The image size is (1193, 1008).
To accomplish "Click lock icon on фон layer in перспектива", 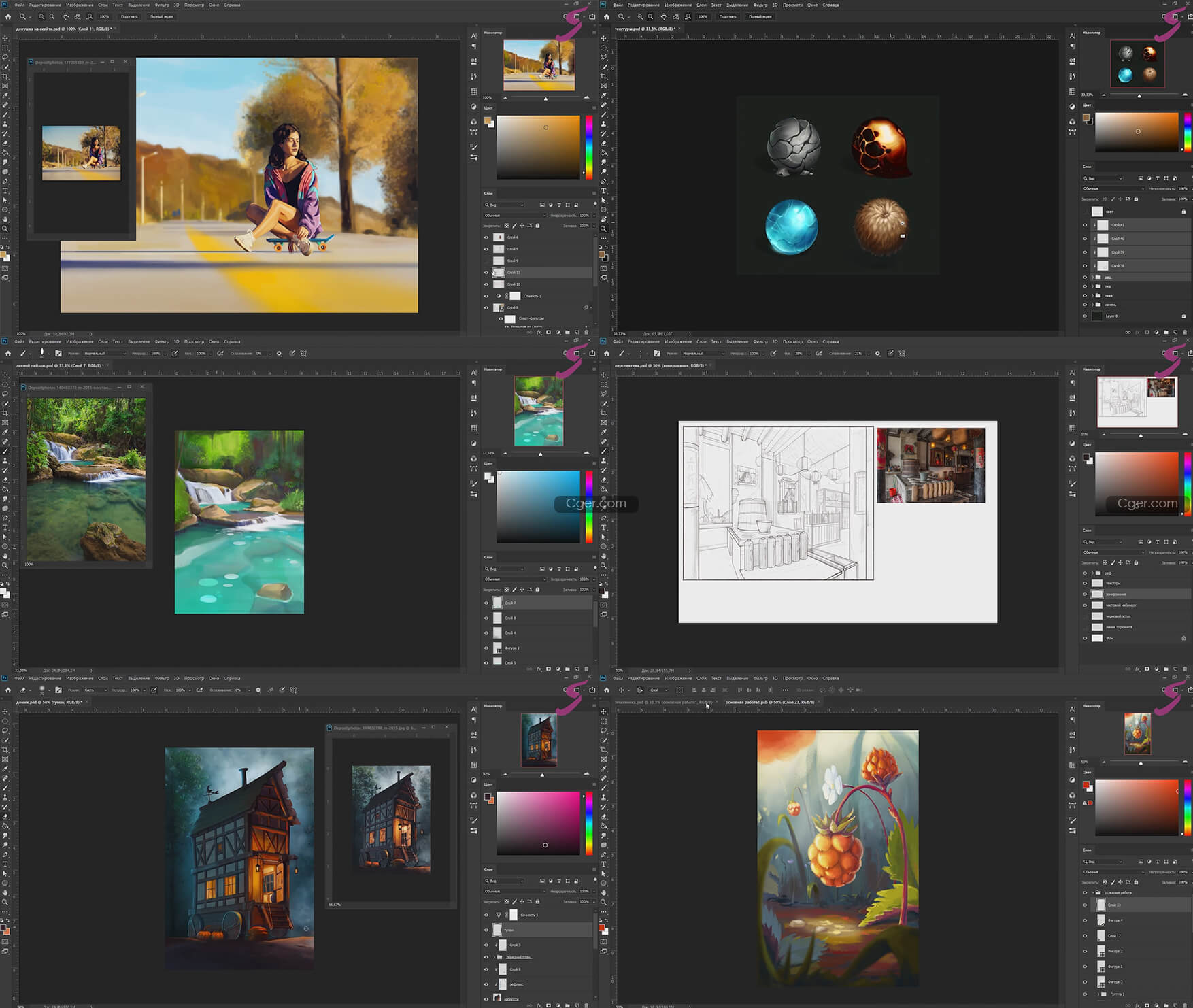I will (1183, 638).
